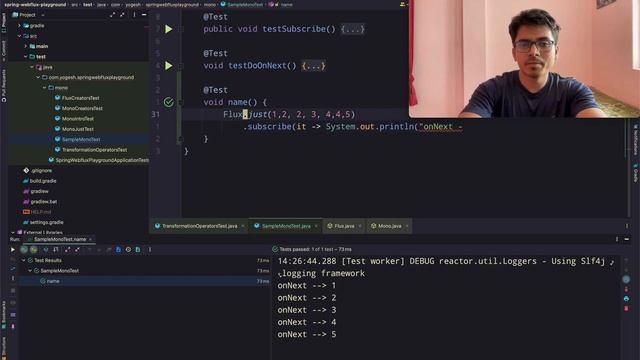Open gradlew.bat file
640x360 pixels.
pyautogui.click(x=44, y=202)
